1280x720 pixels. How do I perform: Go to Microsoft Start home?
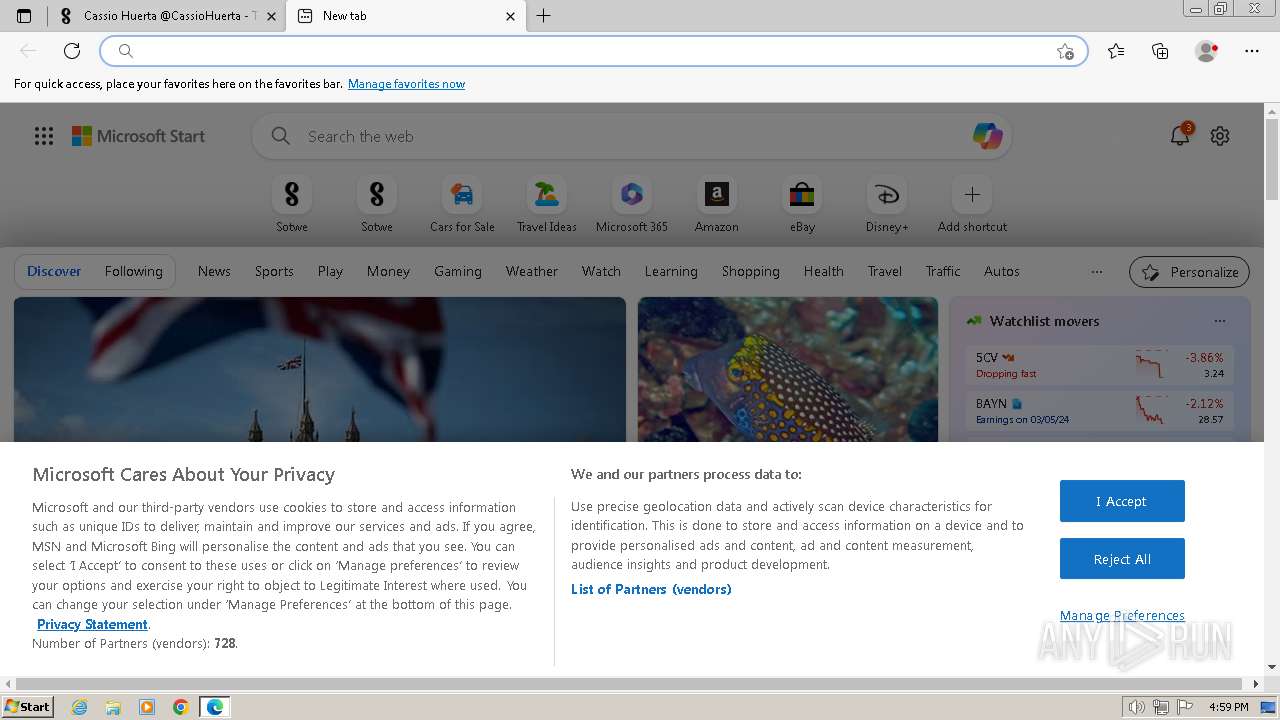point(138,136)
